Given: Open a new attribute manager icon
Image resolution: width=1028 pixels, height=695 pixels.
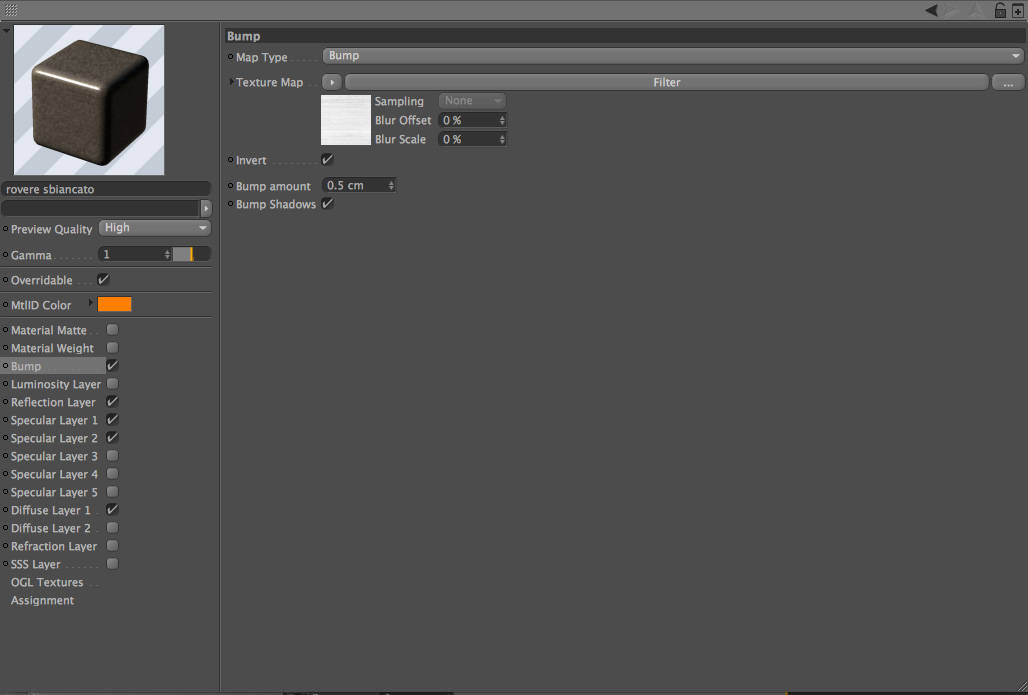Looking at the screenshot, I should pos(1018,10).
